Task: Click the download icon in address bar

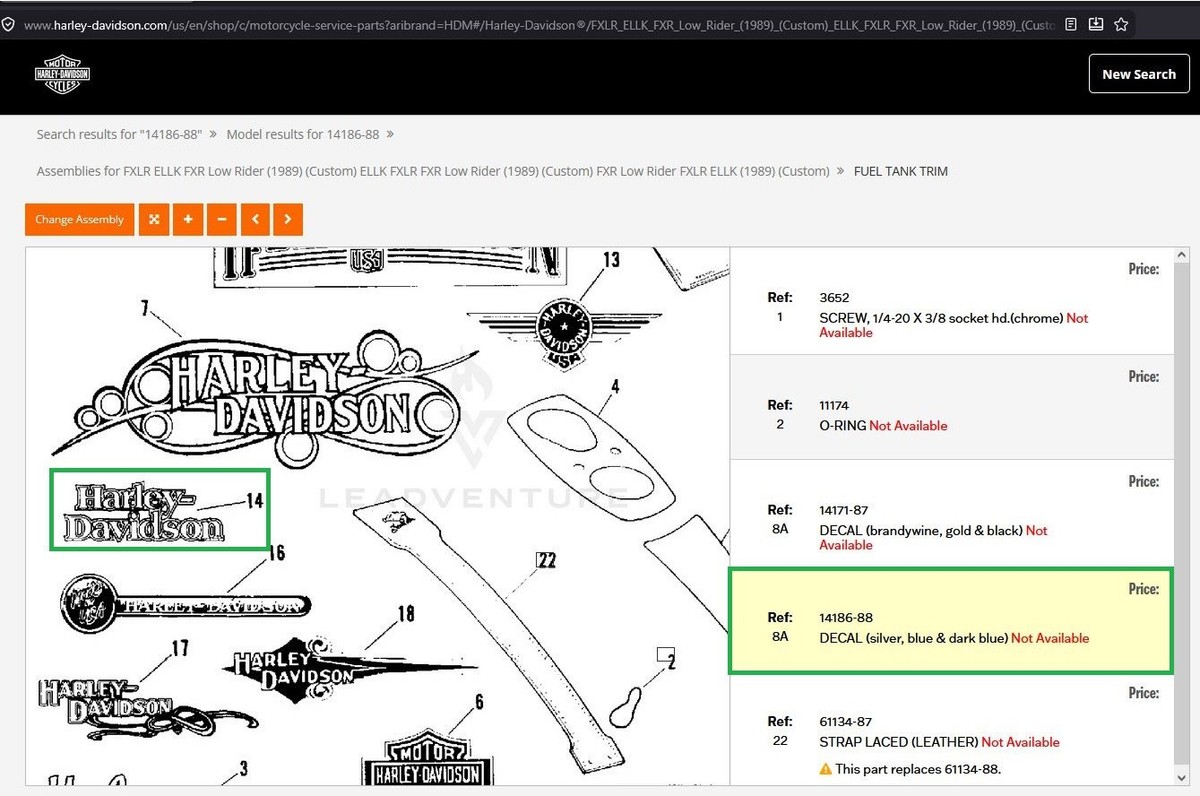Action: tap(1096, 24)
